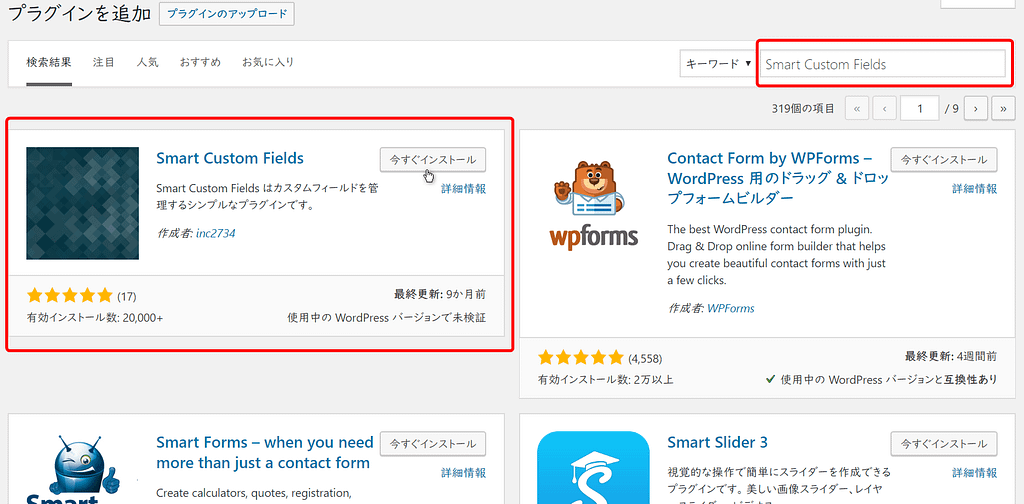Switch to 人気 tab
Image resolution: width=1024 pixels, height=504 pixels.
[x=148, y=63]
